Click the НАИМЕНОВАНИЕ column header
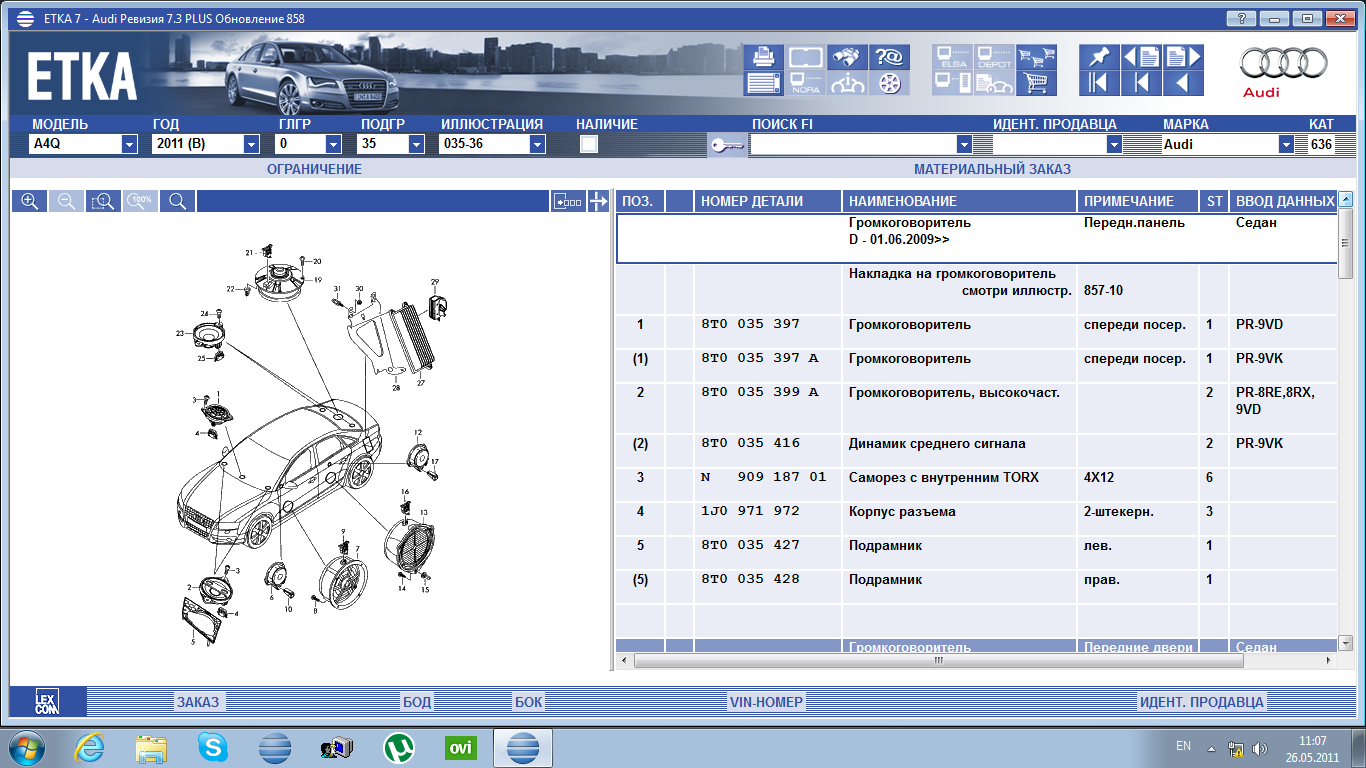The width and height of the screenshot is (1366, 768). pyautogui.click(x=960, y=201)
